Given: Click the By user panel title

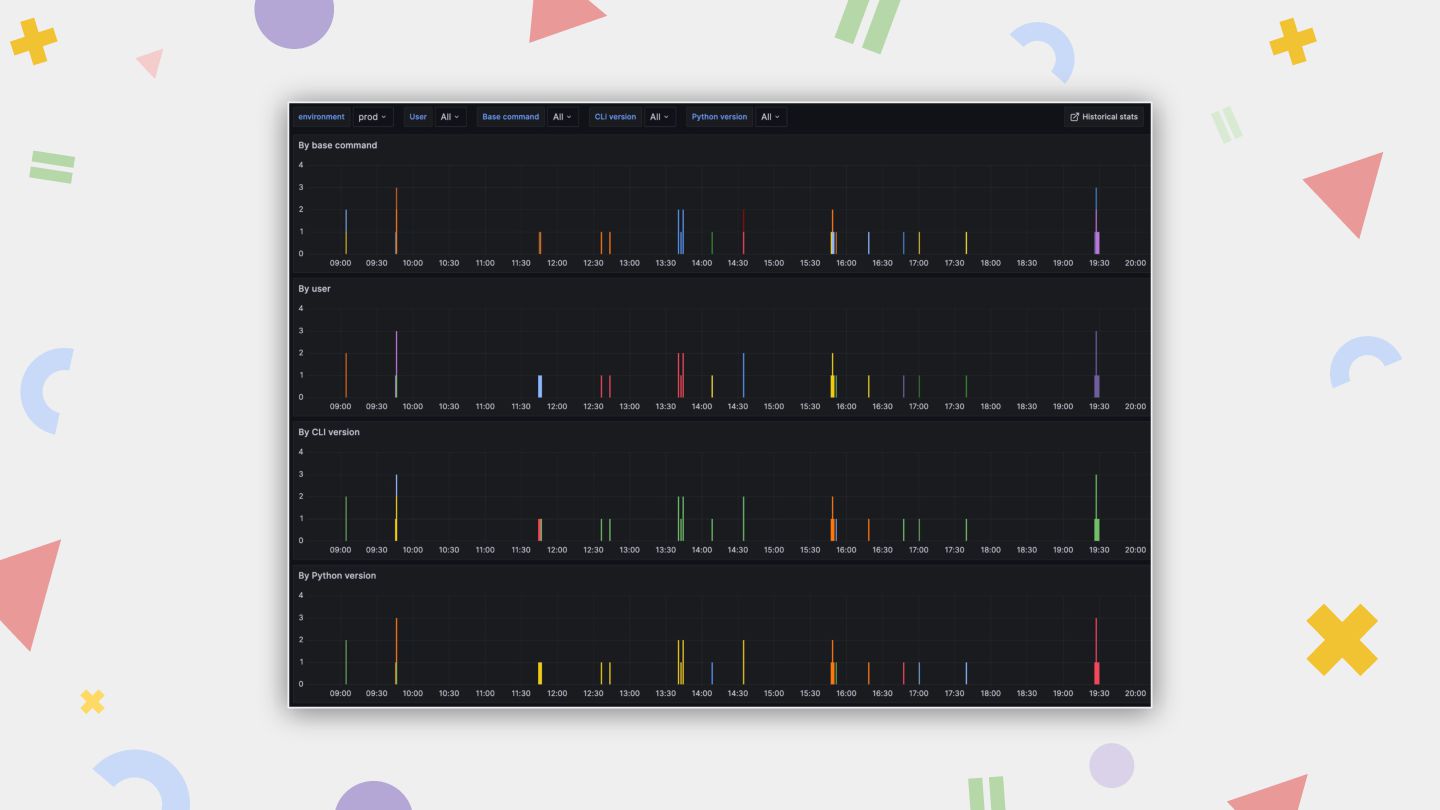Looking at the screenshot, I should (x=315, y=289).
